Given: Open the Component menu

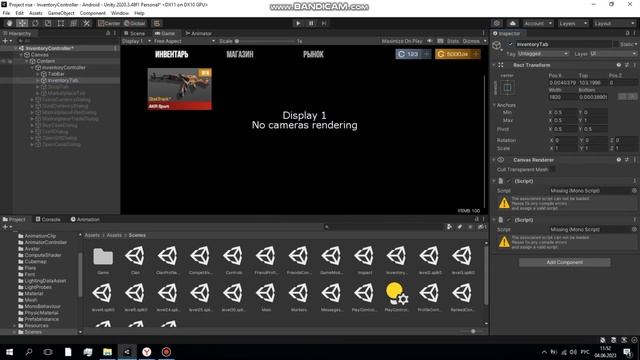Looking at the screenshot, I should click(93, 13).
